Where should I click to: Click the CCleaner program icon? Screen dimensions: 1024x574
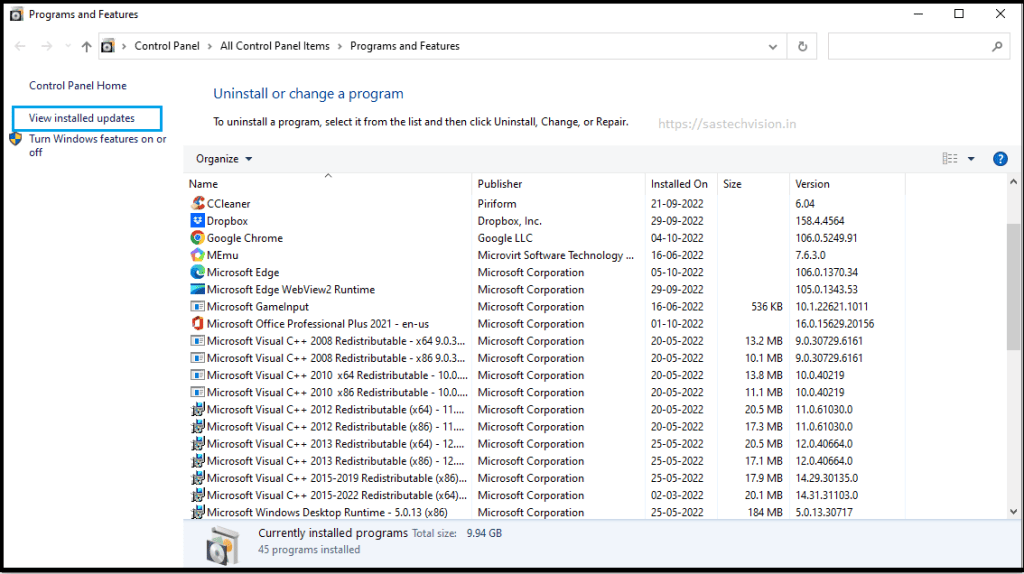click(197, 204)
